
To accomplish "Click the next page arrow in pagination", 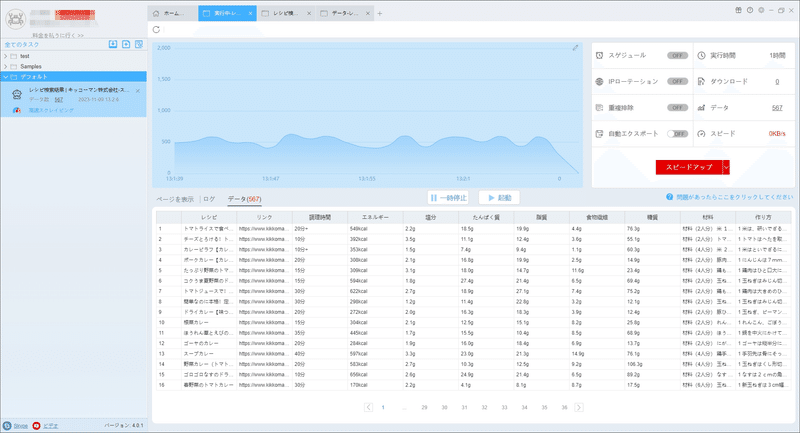I will coord(579,407).
